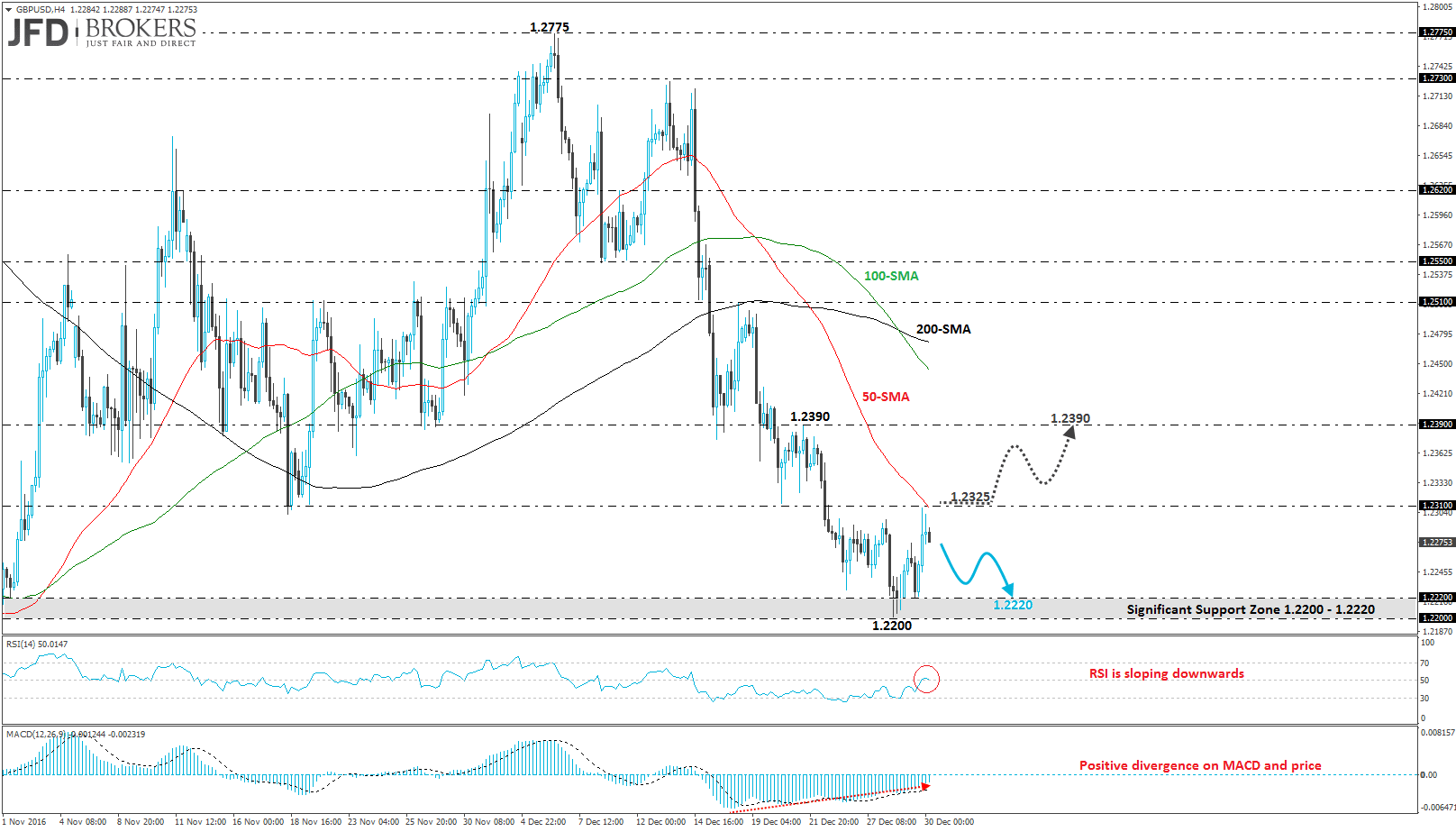Click the 14 Dec 16:00 time axis label

719,821
